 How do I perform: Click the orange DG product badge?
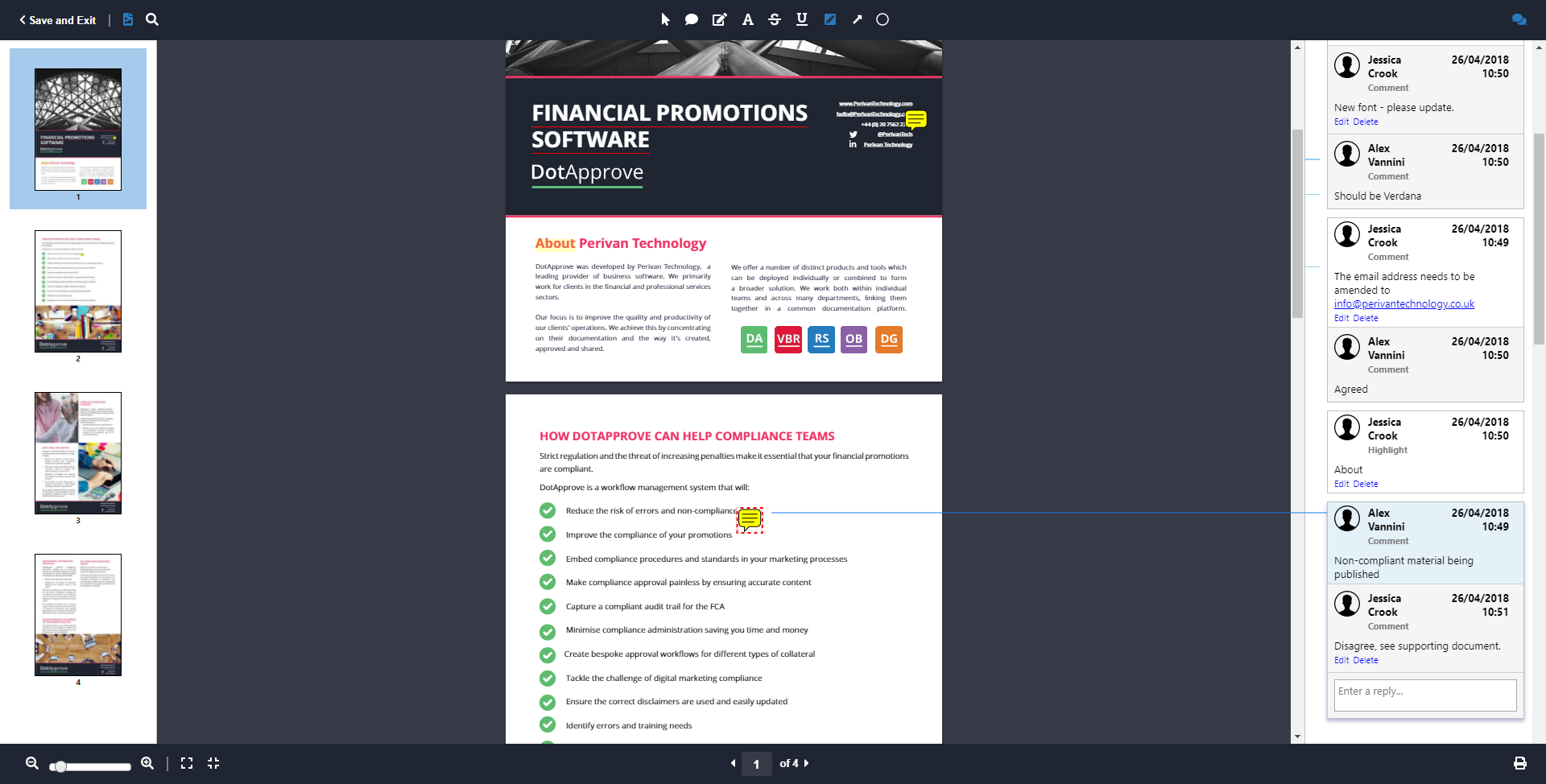point(889,340)
